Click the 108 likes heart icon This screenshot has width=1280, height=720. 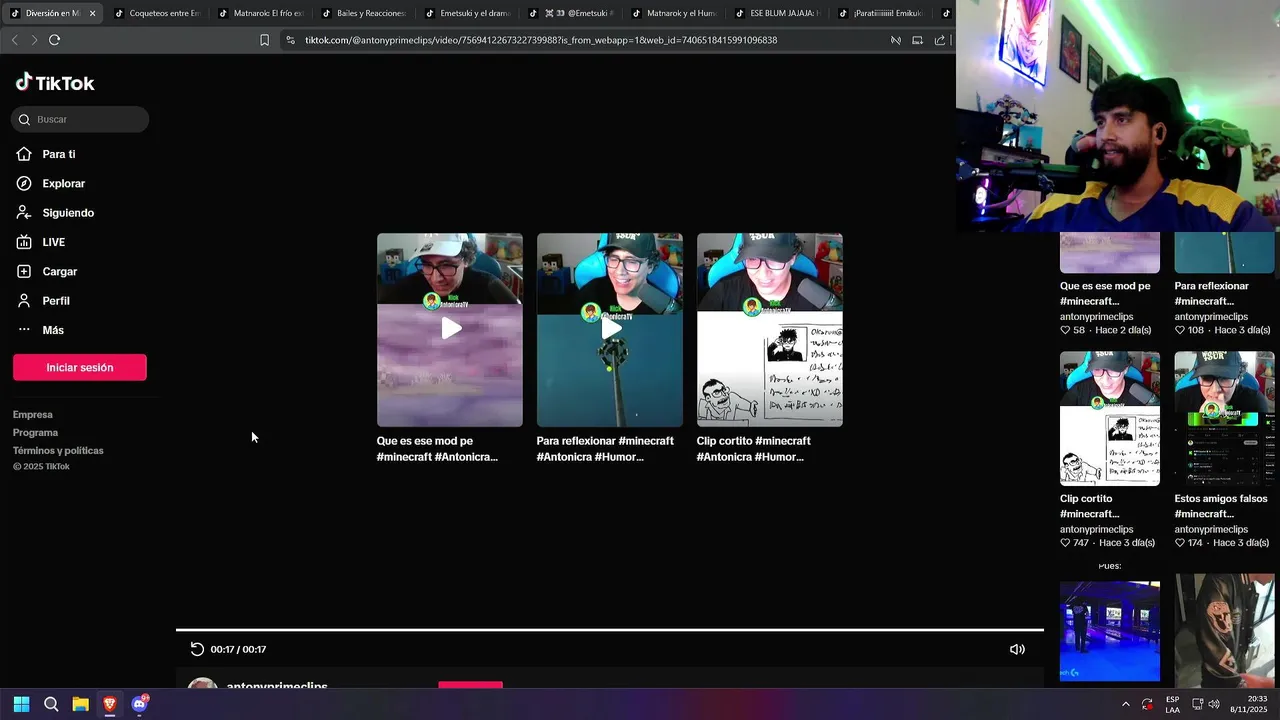click(1180, 330)
